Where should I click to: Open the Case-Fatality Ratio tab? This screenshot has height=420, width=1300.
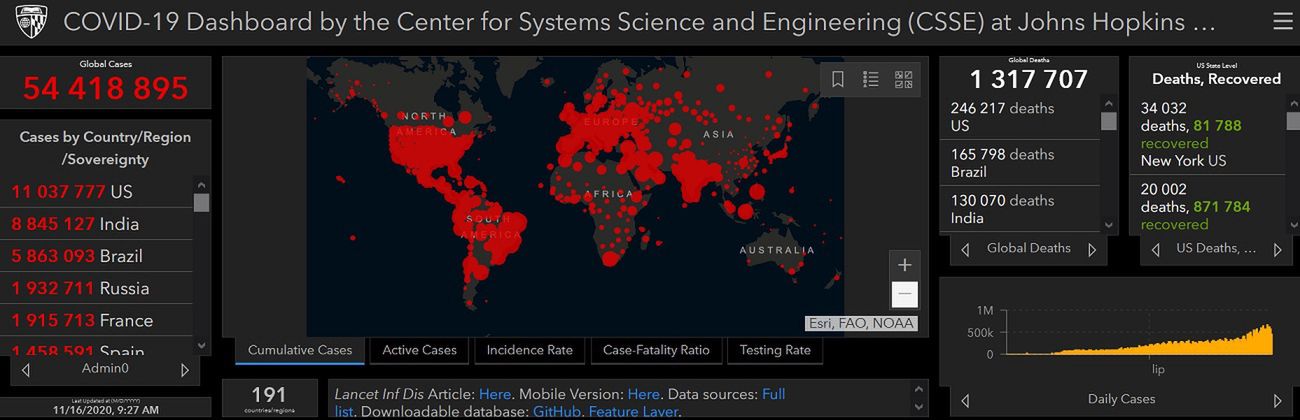click(x=656, y=350)
